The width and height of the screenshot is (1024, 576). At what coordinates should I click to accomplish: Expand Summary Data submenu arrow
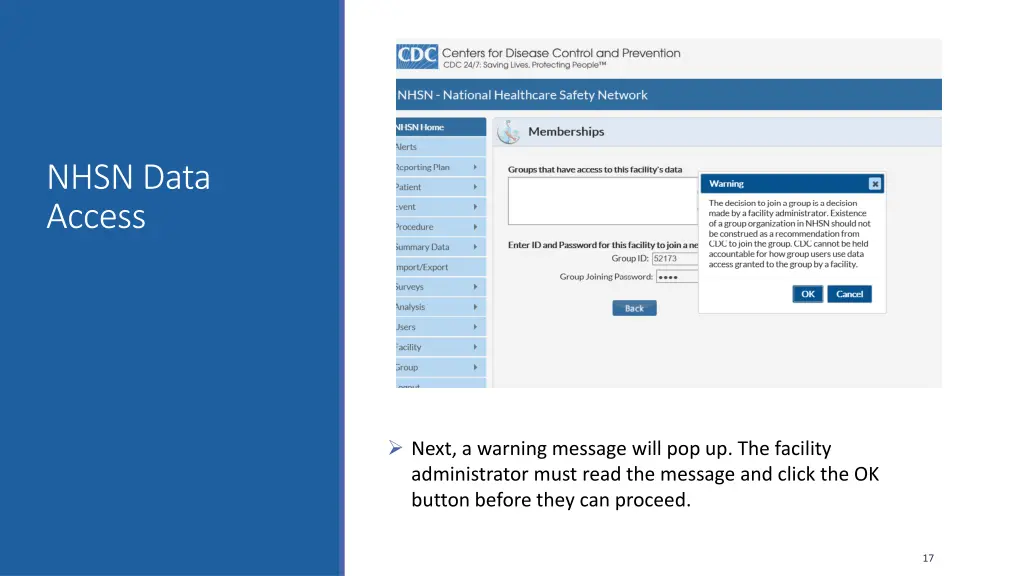(x=475, y=247)
